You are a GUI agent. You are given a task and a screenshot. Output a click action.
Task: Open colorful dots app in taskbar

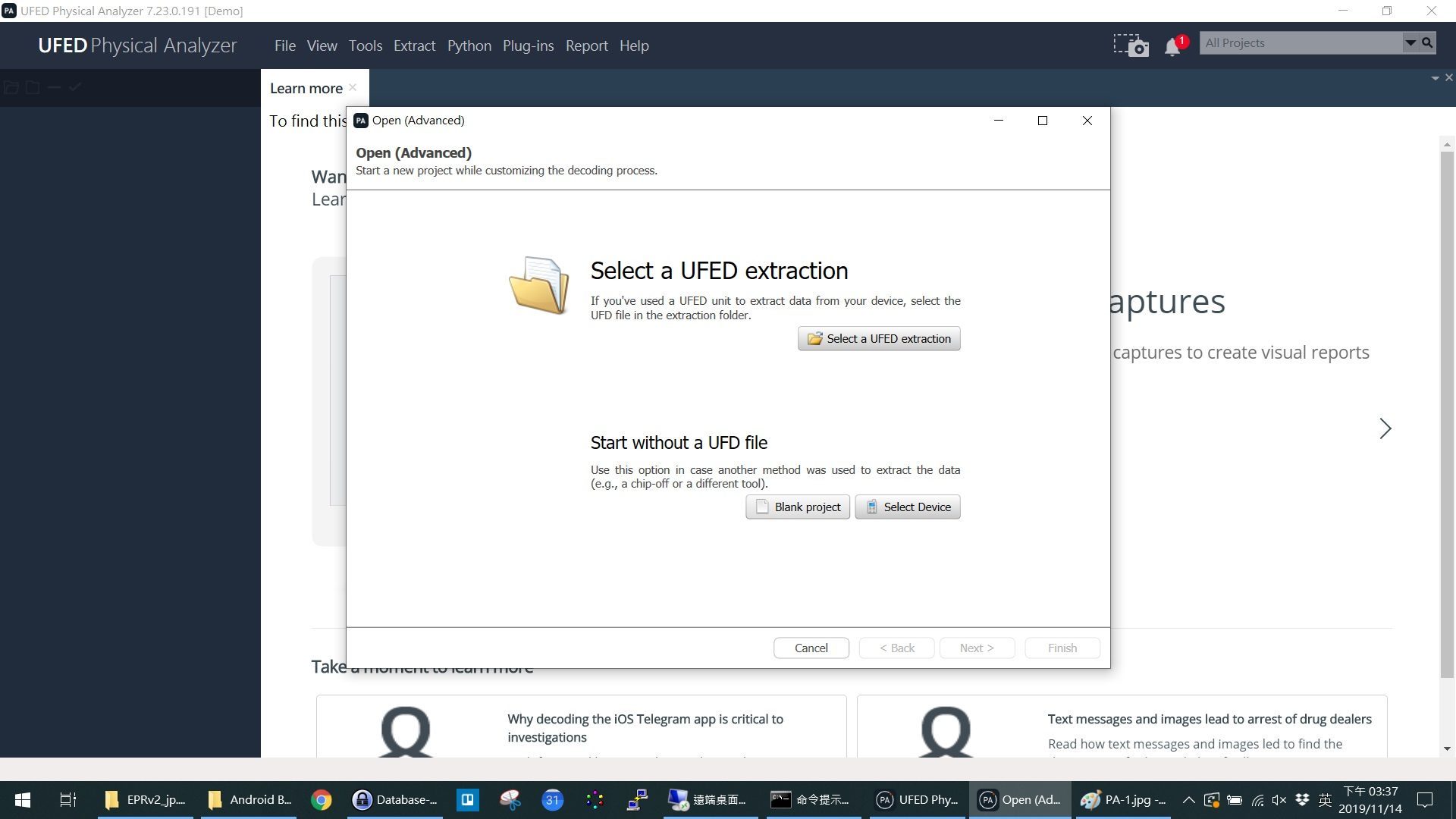(595, 800)
